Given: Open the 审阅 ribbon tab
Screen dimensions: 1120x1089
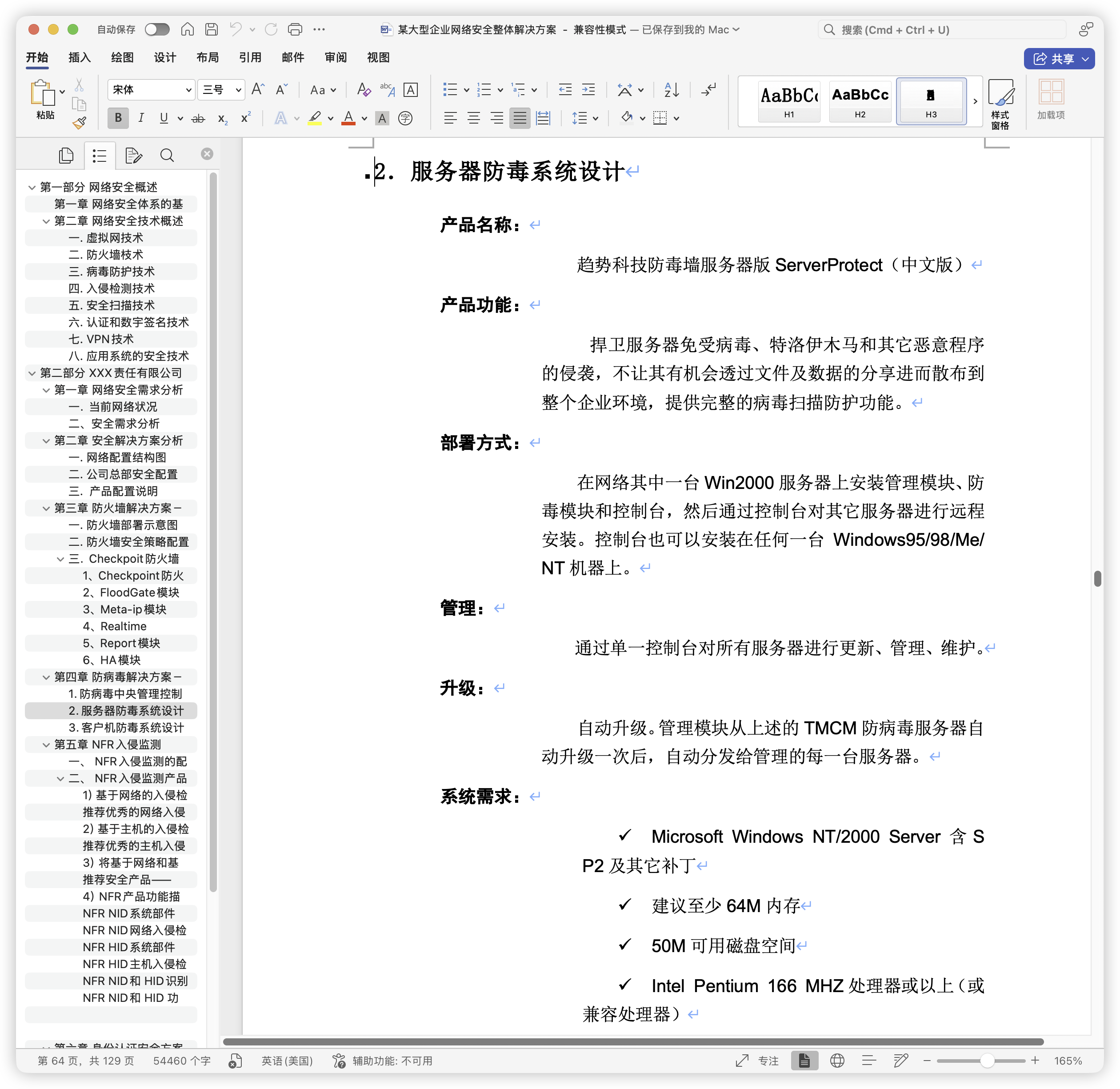Looking at the screenshot, I should coord(336,58).
